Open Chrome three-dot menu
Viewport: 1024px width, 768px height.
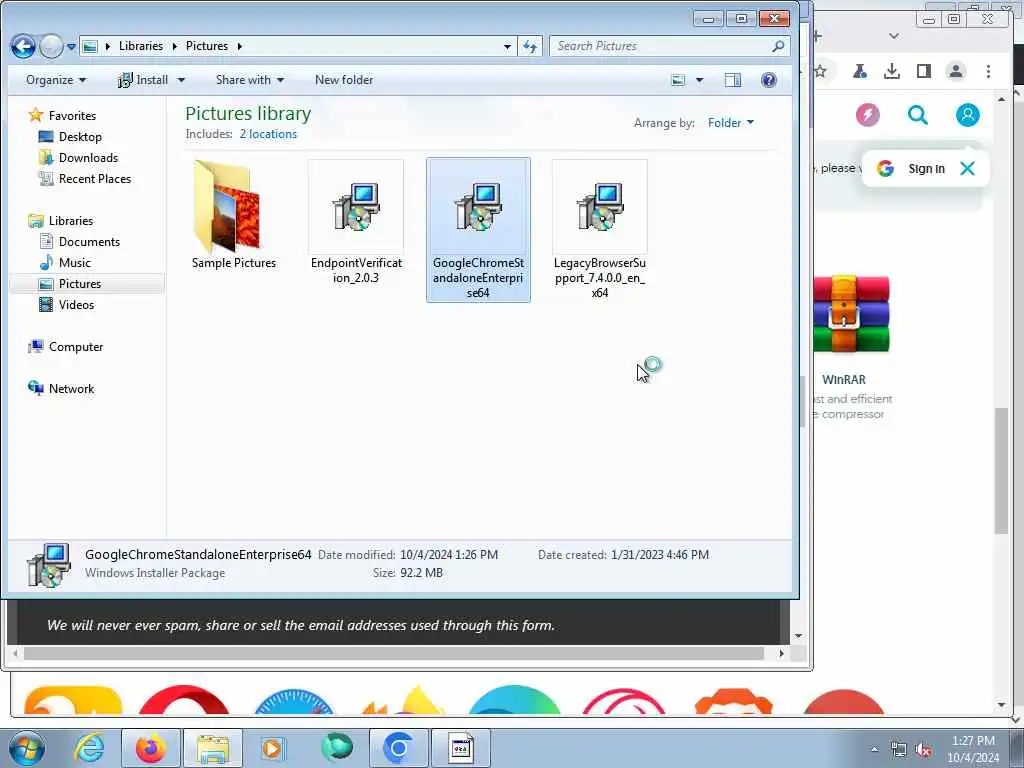[x=988, y=71]
